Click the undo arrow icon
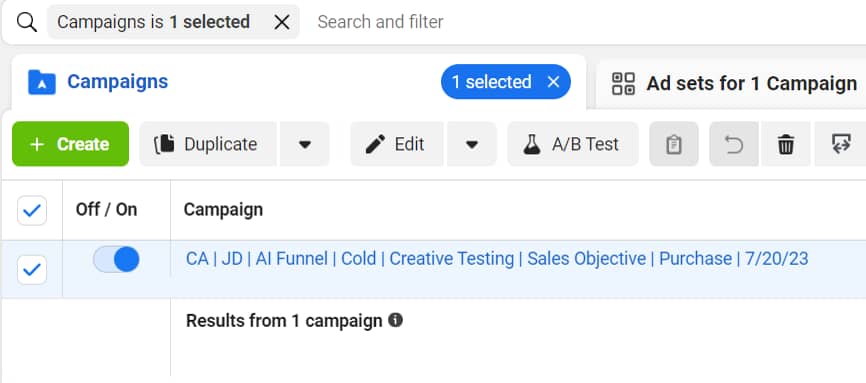 733,144
